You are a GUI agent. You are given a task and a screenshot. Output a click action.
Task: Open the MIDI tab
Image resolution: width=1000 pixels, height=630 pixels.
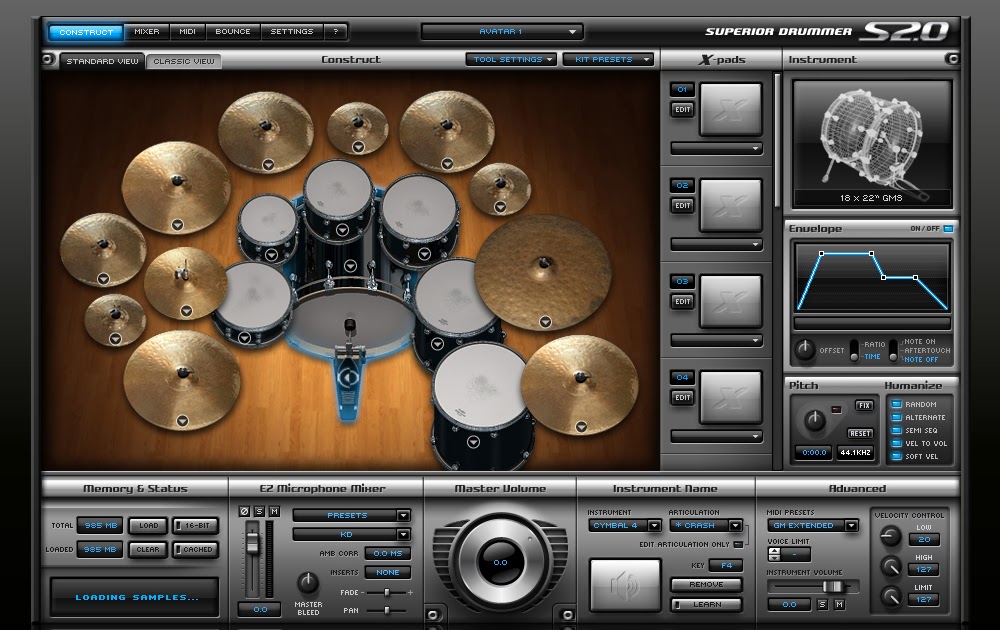(188, 31)
